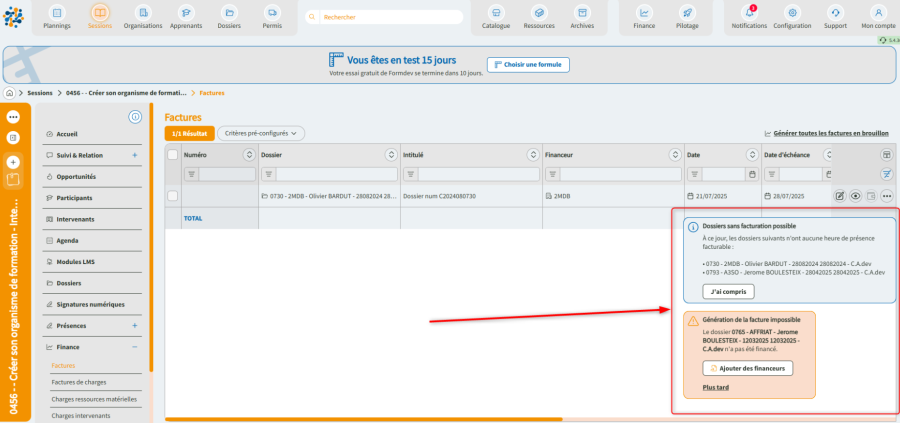Open Factures de charges submenu item
Viewport: 900px width, 423px height.
click(78, 382)
